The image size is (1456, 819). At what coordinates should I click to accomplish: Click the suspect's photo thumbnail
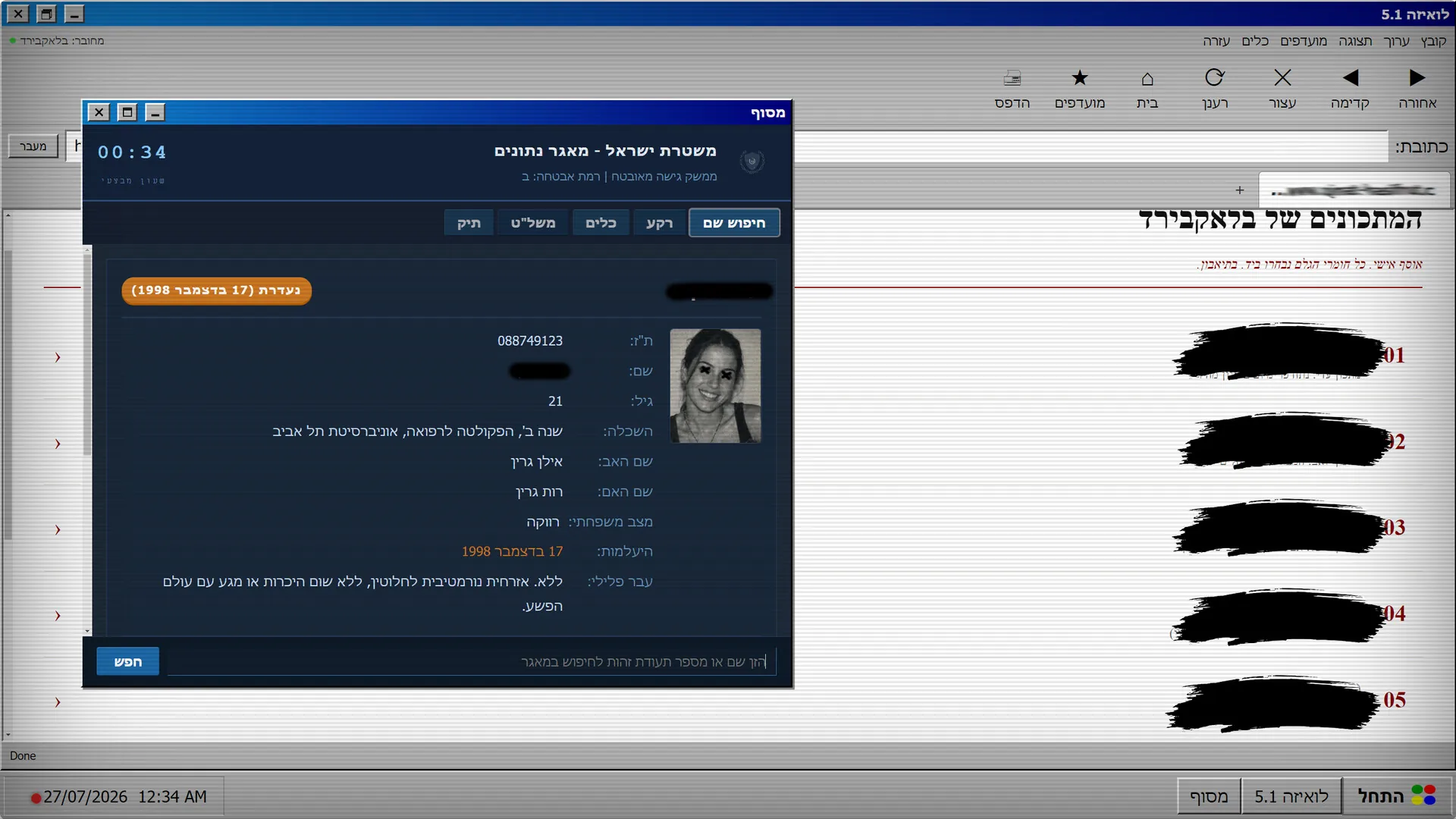[715, 386]
